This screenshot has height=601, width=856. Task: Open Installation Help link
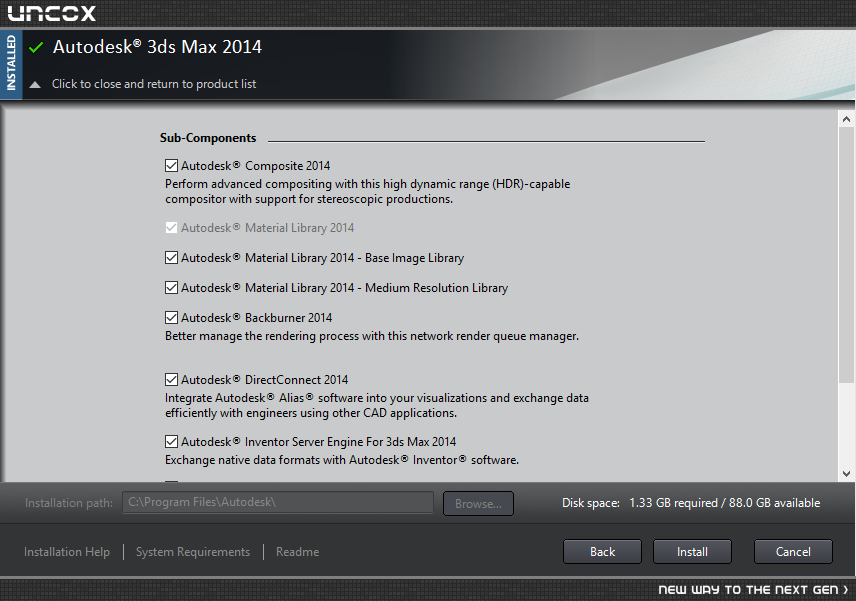click(x=67, y=552)
